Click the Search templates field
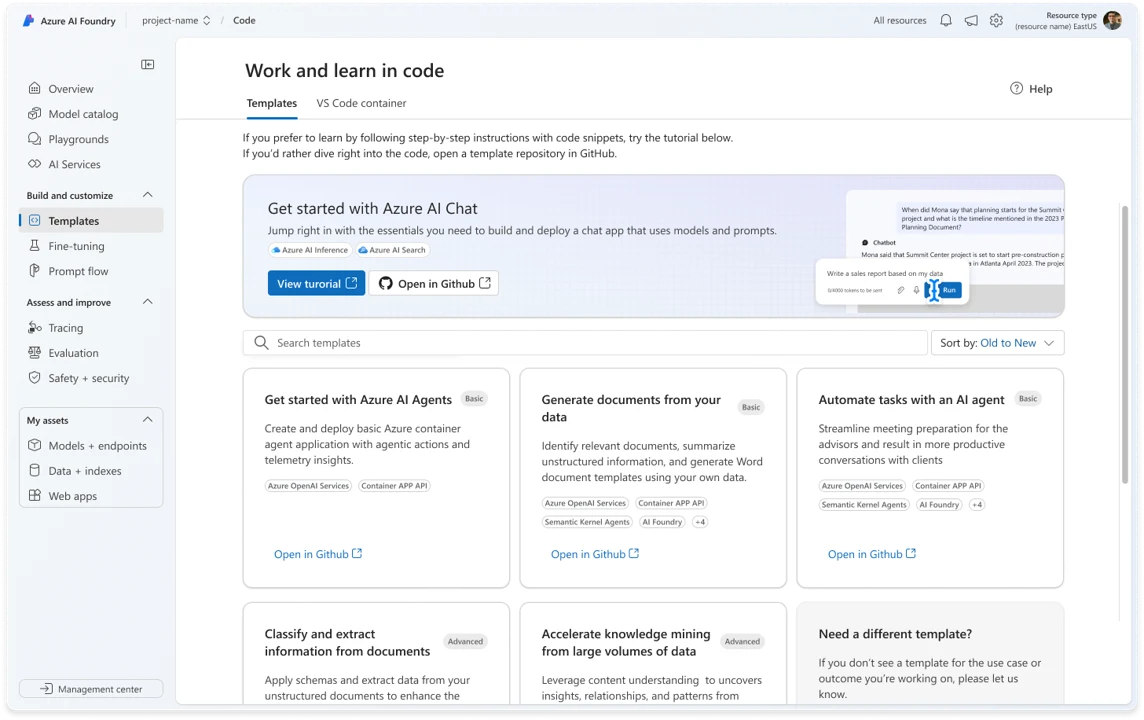This screenshot has height=720, width=1144. [585, 342]
